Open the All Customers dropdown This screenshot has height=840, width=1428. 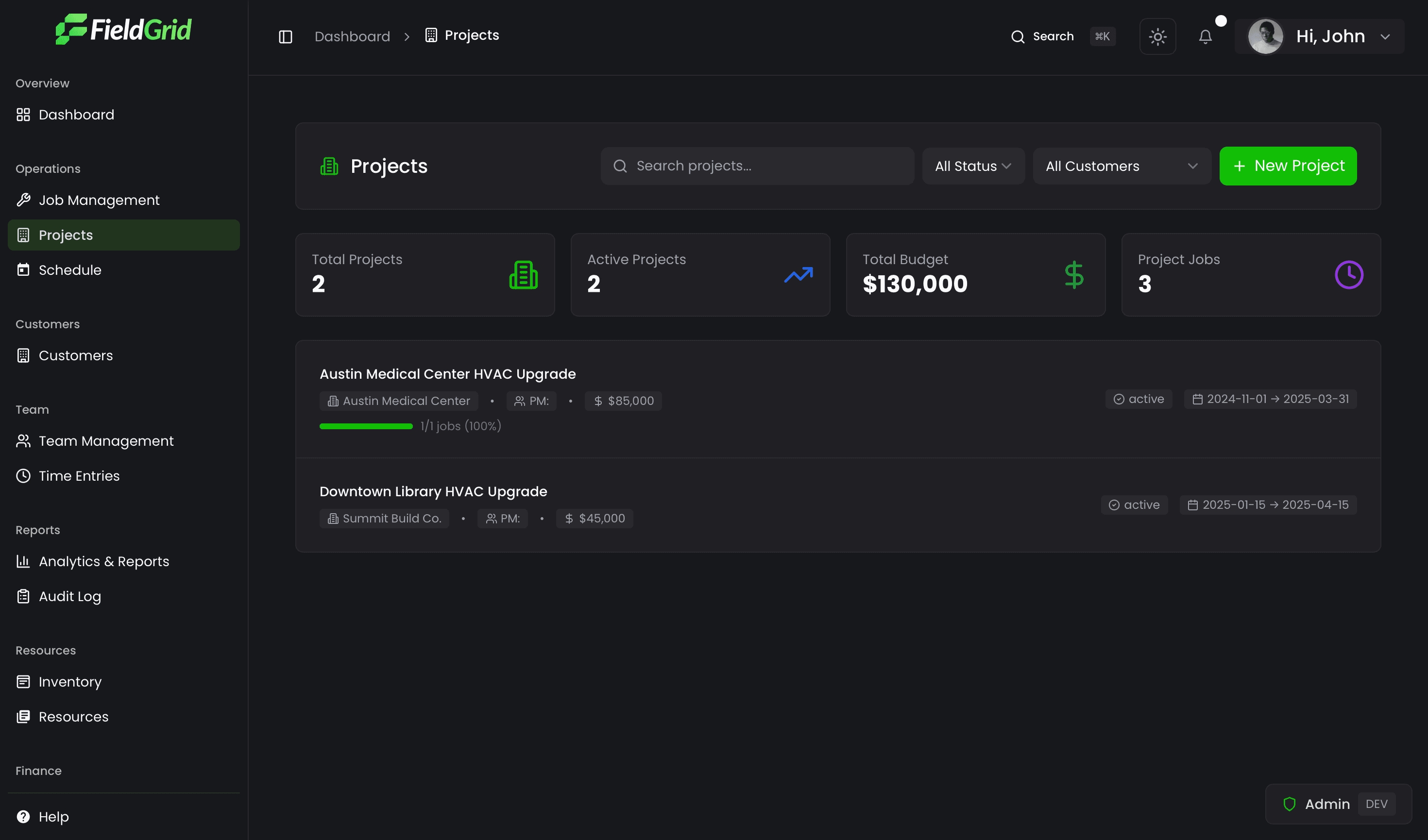tap(1122, 166)
